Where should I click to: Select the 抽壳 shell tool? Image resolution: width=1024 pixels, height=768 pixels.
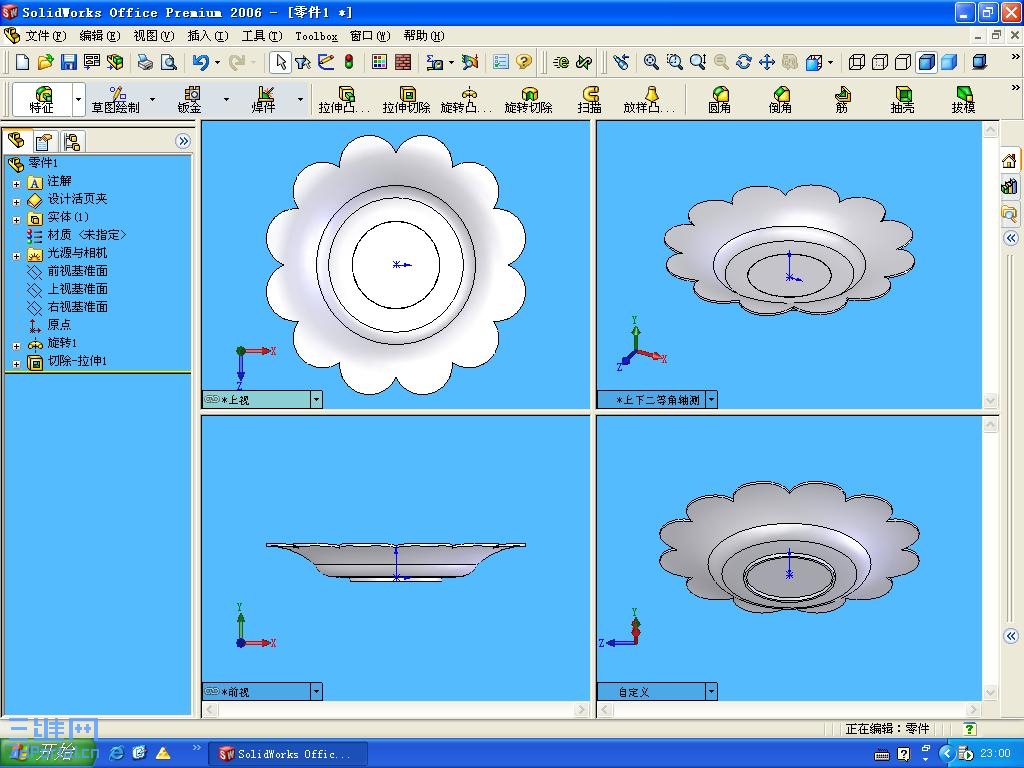click(902, 99)
